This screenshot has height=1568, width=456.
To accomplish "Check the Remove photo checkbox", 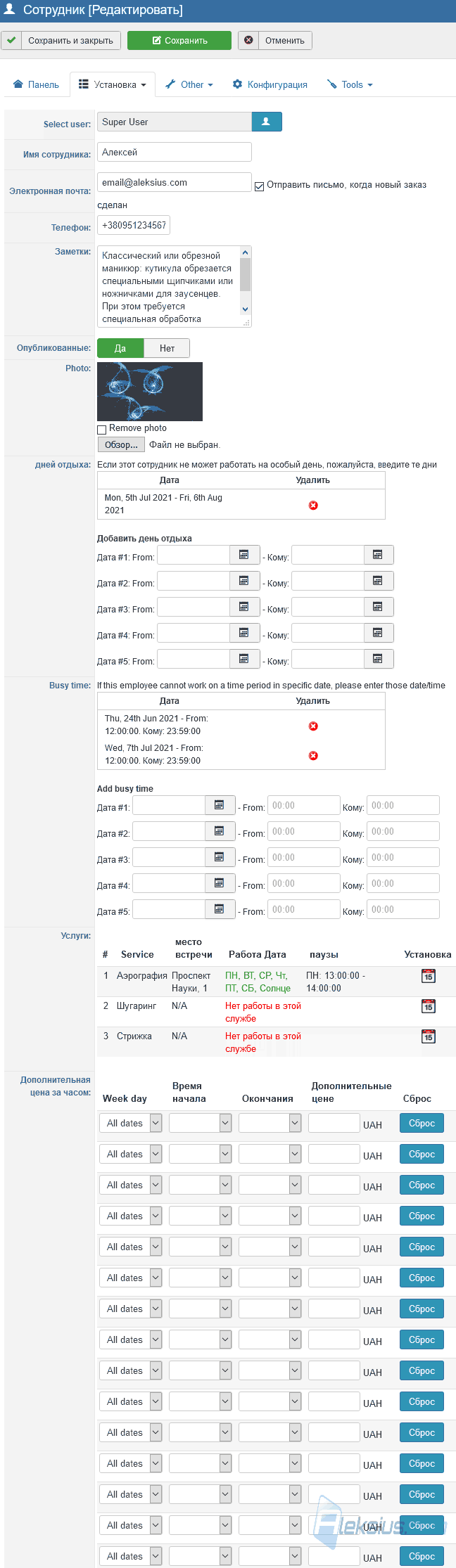I will (x=101, y=430).
